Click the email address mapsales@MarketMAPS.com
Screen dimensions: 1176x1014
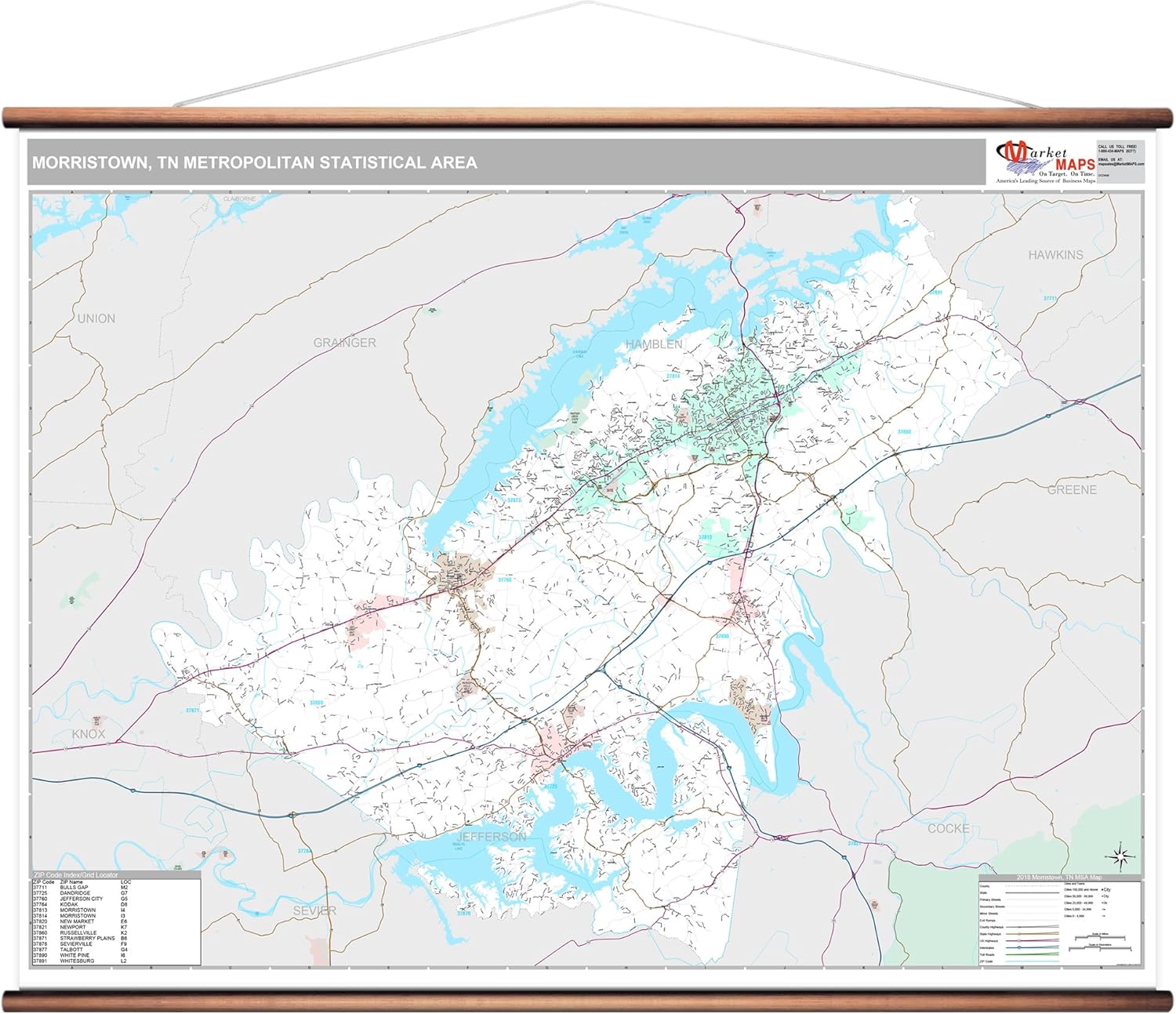click(1121, 164)
